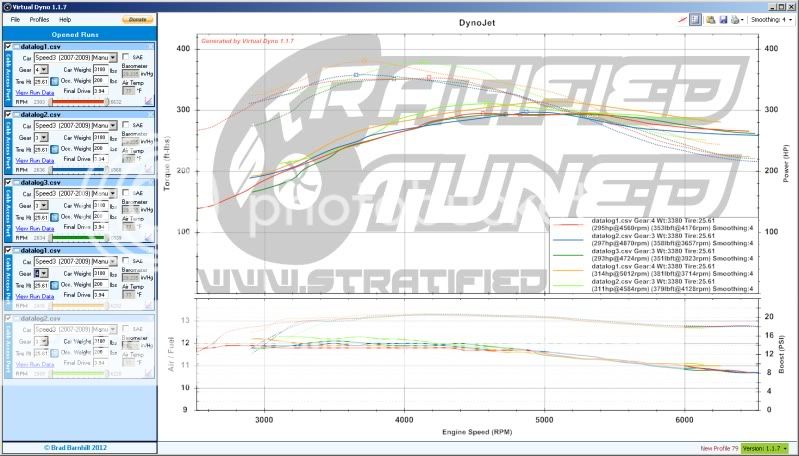Click the New Profile 79 status text
799x456 pixels.
(x=719, y=449)
